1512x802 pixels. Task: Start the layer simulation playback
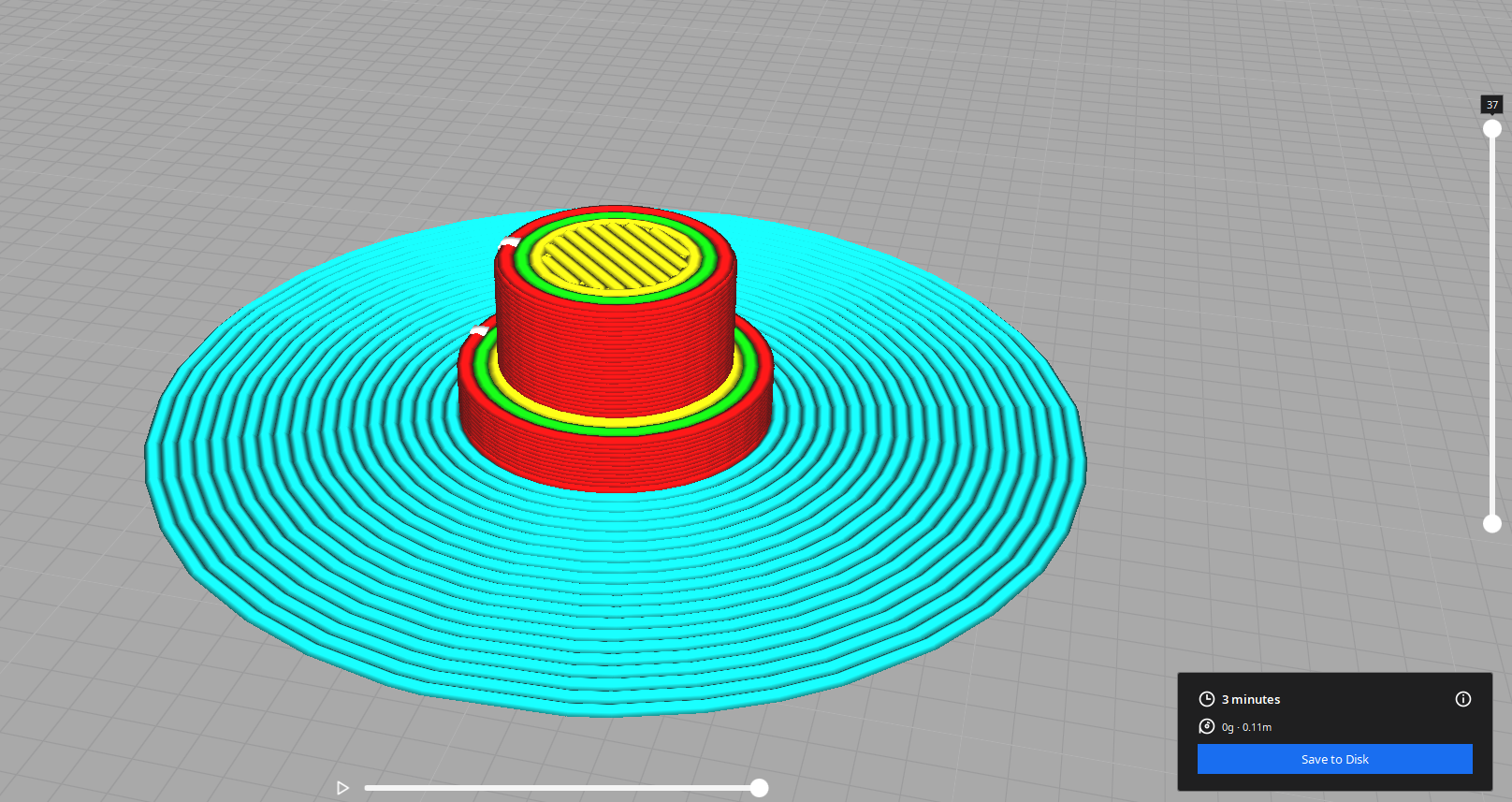tap(342, 788)
